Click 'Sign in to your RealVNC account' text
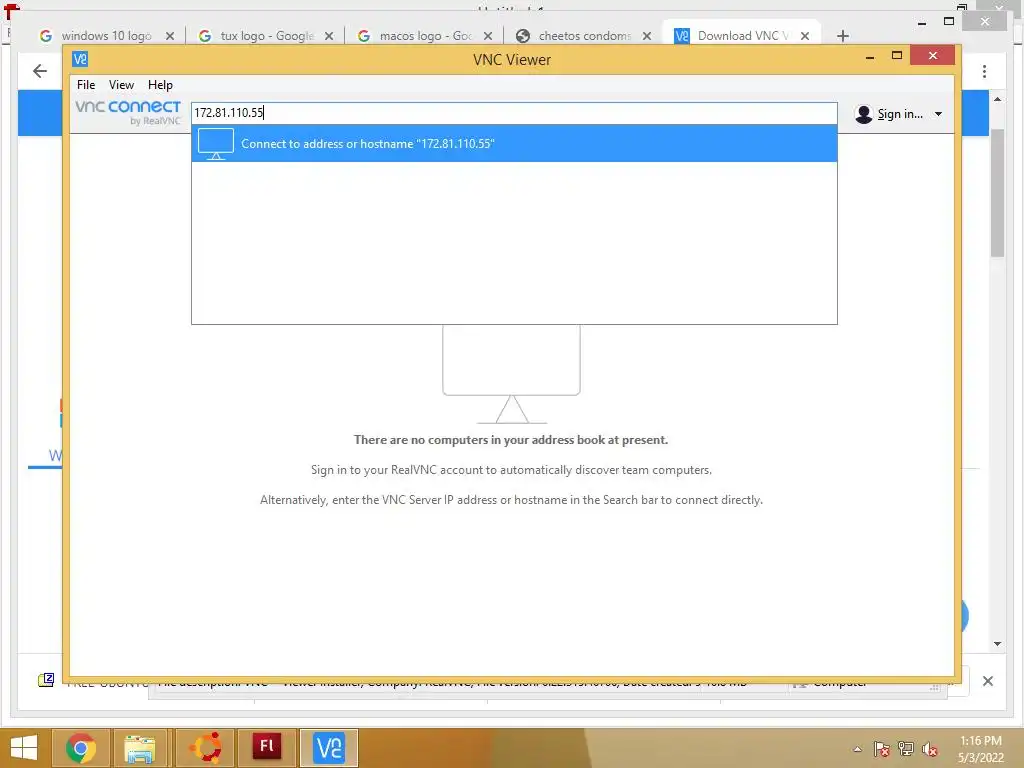 tap(511, 470)
